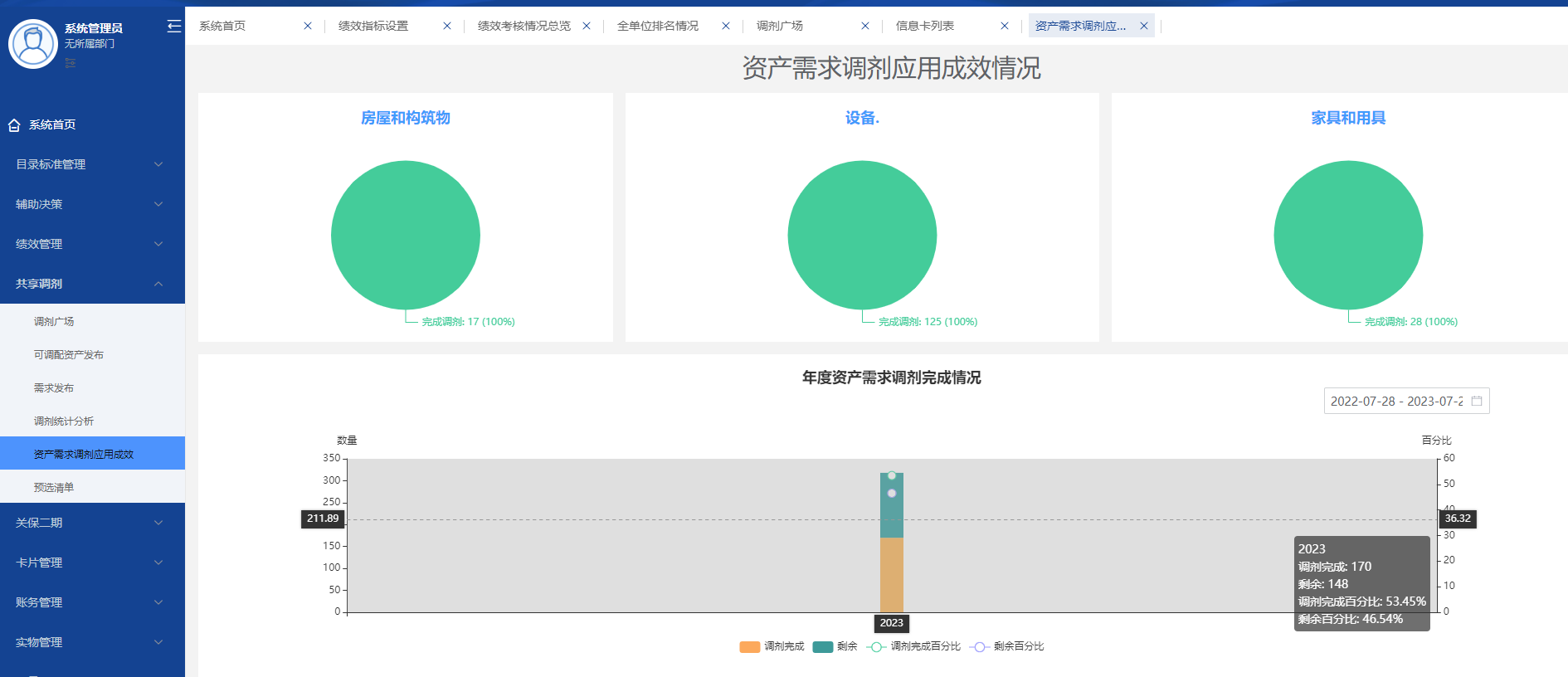Switch to the 信息卡列表 tab
1568x677 pixels.
pos(925,26)
